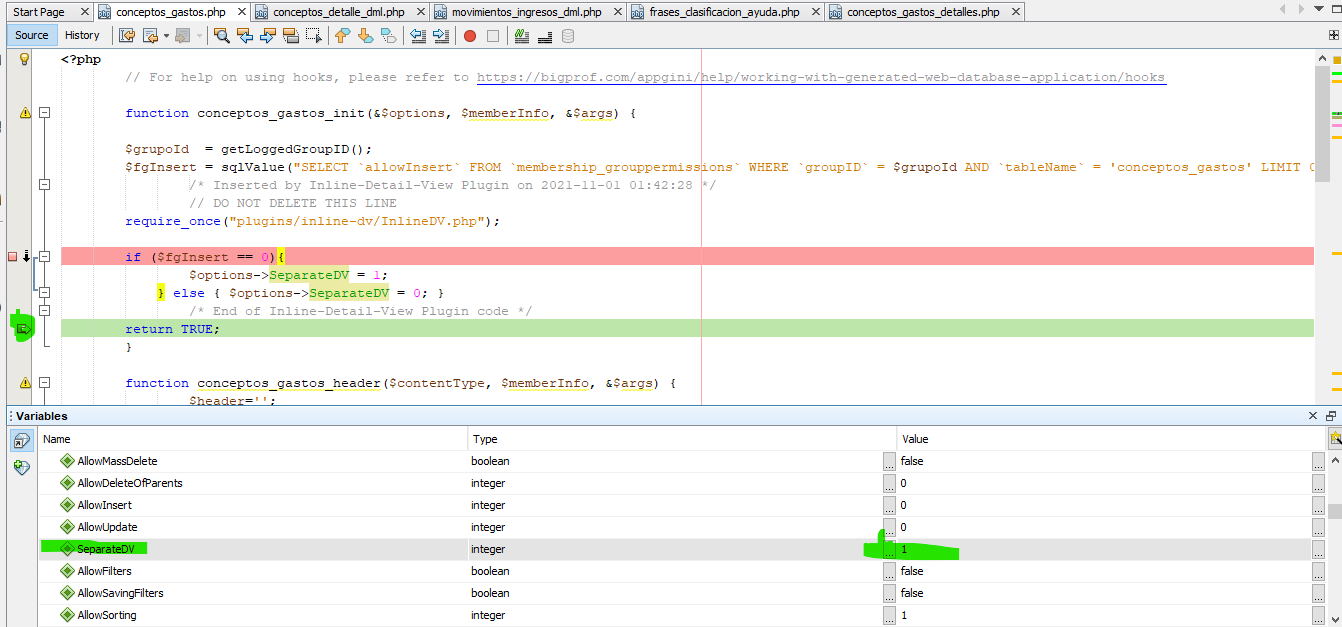Switch to History view button
Screen dimensions: 1342x627
click(x=82, y=35)
